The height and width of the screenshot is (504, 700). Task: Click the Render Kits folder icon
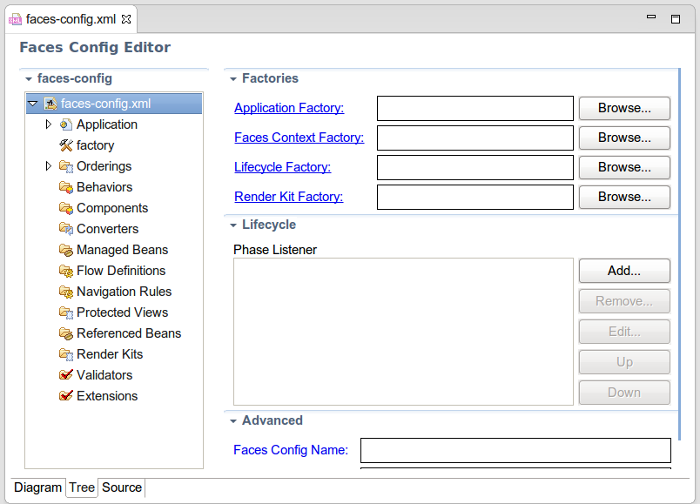pyautogui.click(x=66, y=355)
